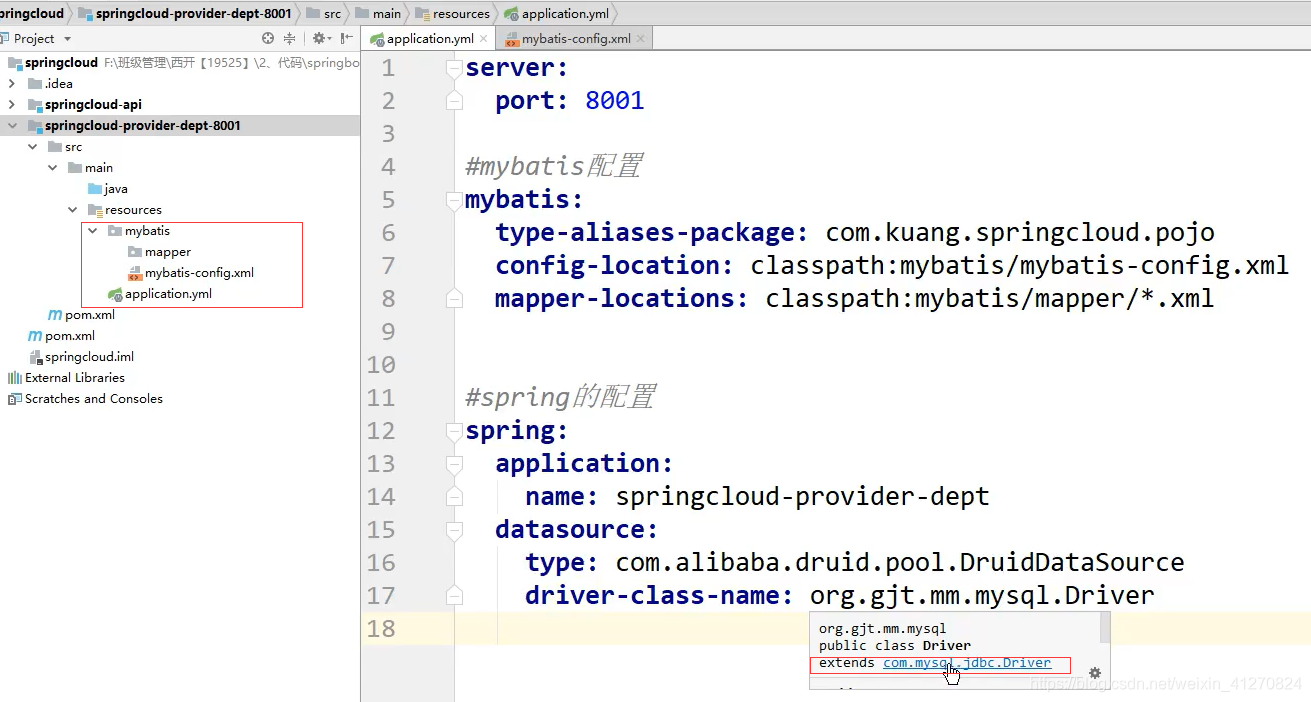The height and width of the screenshot is (702, 1311).
Task: Collapse the main folder
Action: click(x=52, y=168)
